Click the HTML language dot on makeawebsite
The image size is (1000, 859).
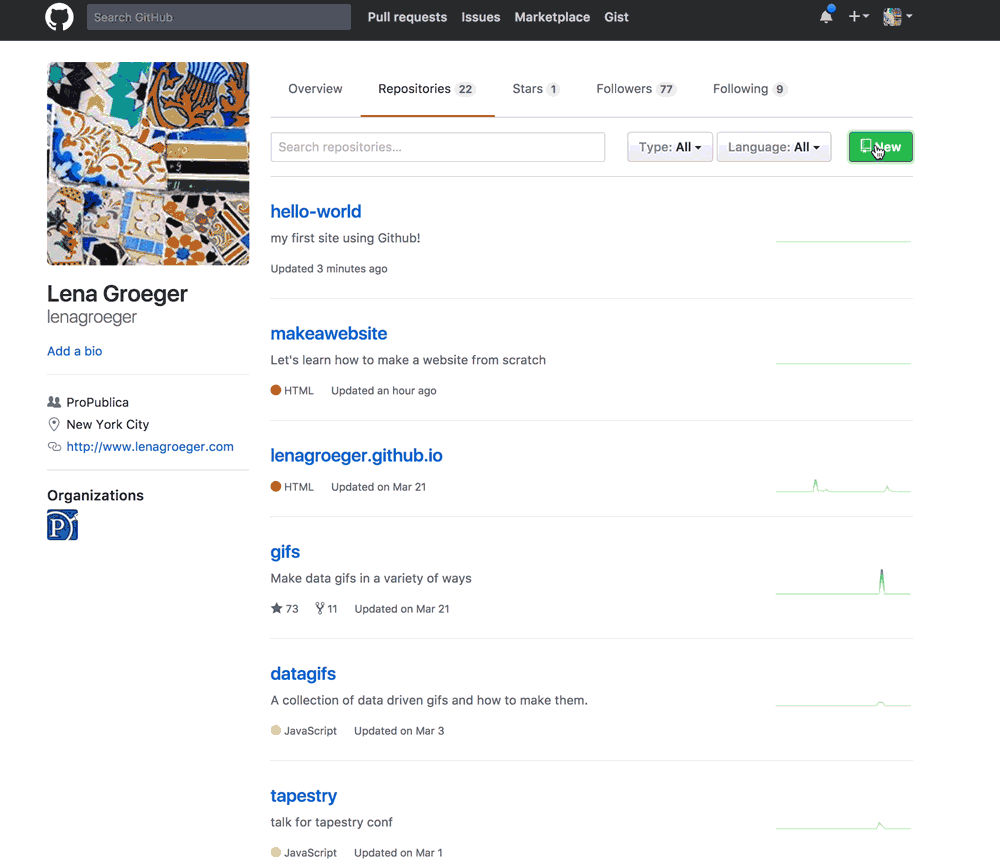click(x=276, y=390)
